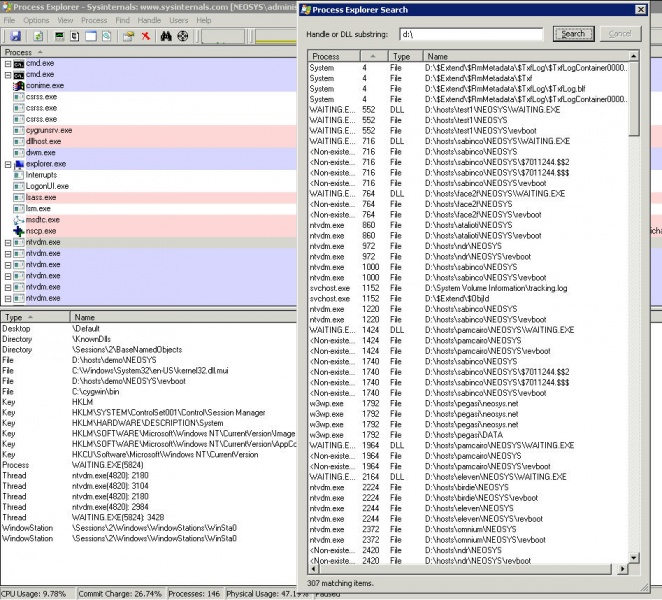Click the CPU usage mini graph in toolbar
The width and height of the screenshot is (662, 600).
click(x=223, y=36)
